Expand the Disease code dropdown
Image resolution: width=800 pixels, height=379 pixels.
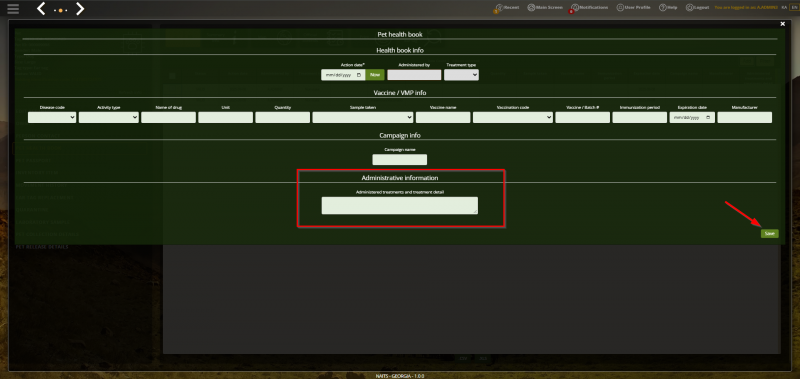pyautogui.click(x=52, y=117)
